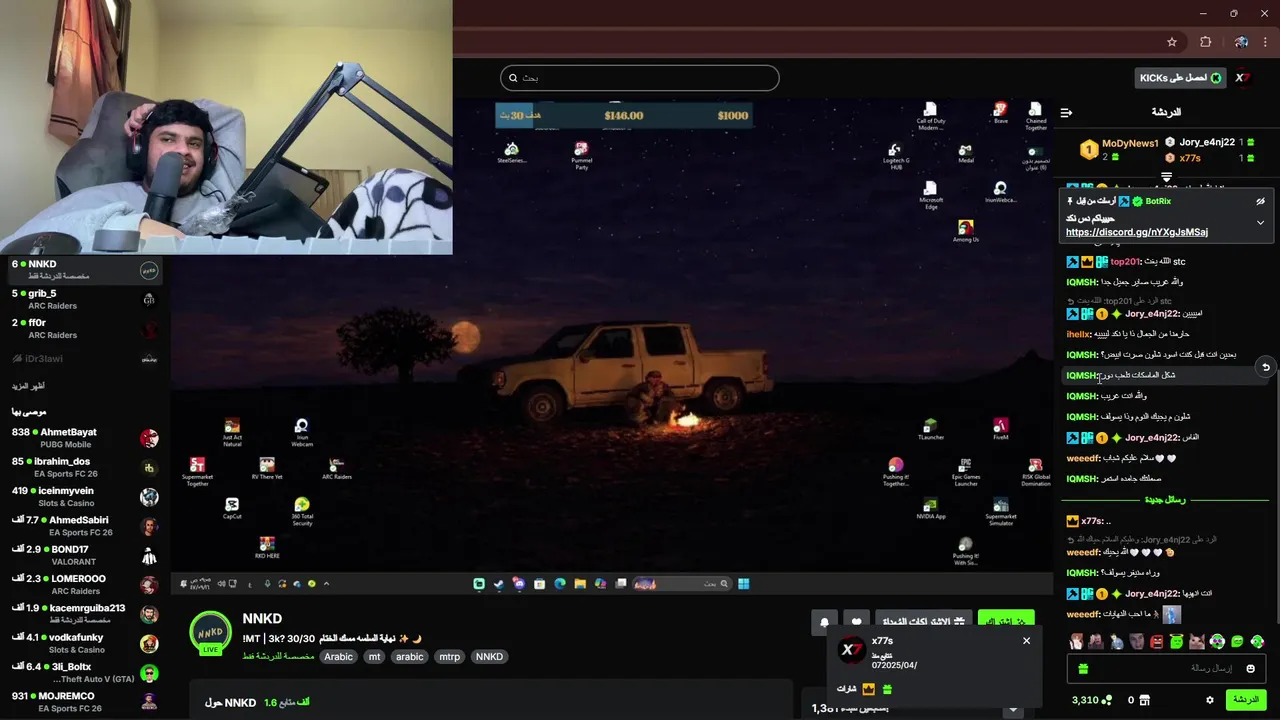Click the gold rank 1 badge beside MoDyNews1

[x=1089, y=150]
